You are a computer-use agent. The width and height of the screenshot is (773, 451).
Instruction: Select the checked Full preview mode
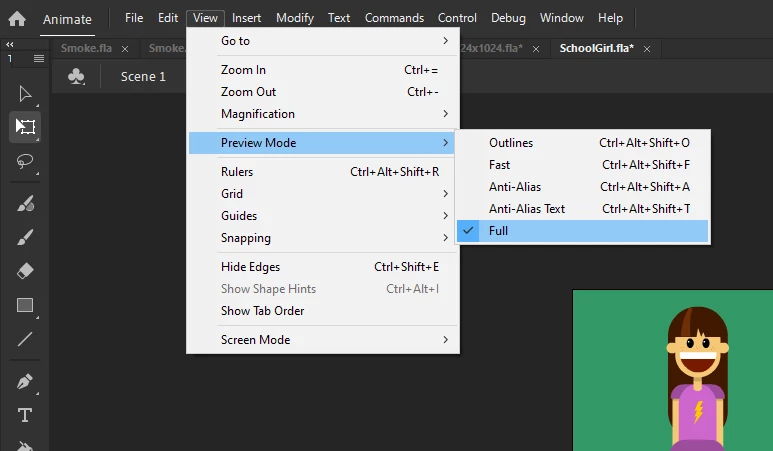click(x=583, y=231)
